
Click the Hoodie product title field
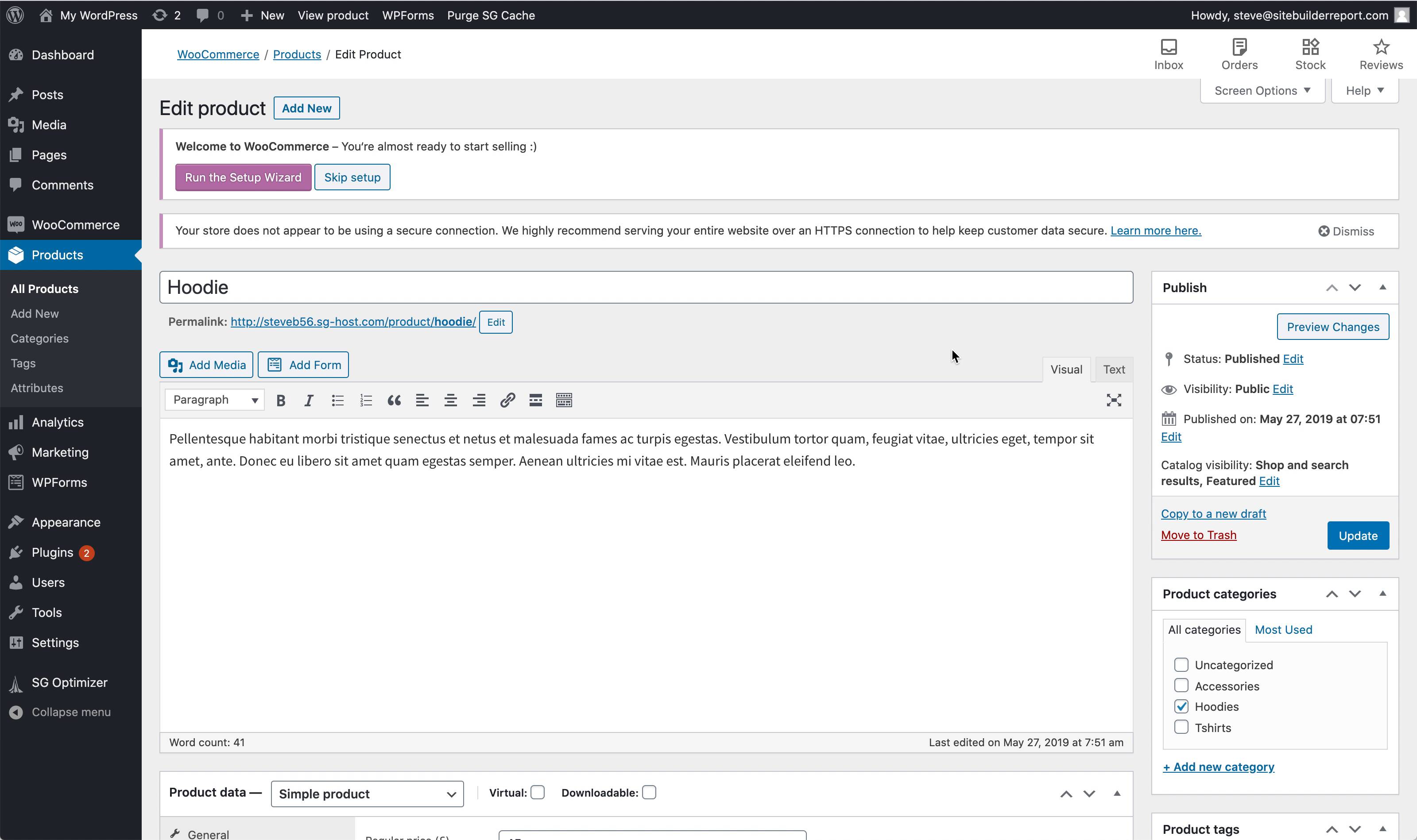click(x=646, y=288)
